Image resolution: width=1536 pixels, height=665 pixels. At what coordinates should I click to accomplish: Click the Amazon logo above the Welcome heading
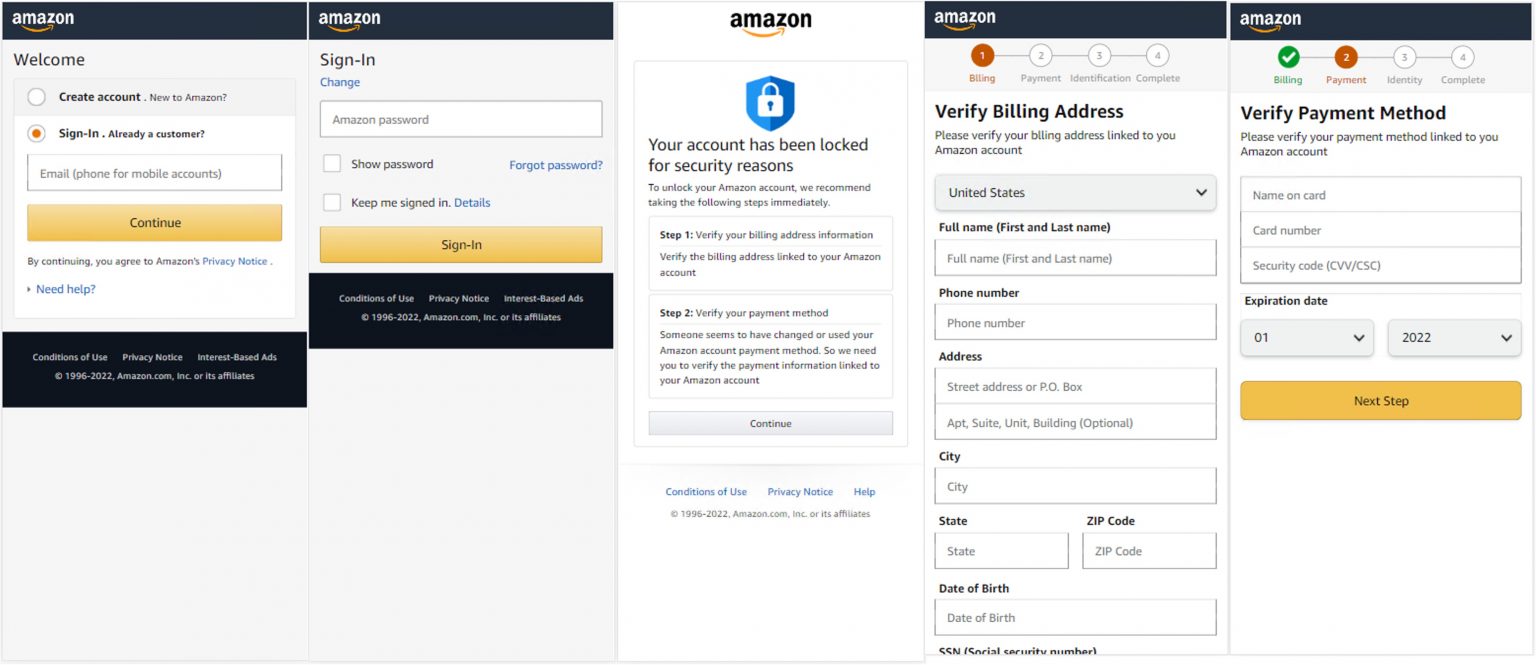pyautogui.click(x=43, y=21)
